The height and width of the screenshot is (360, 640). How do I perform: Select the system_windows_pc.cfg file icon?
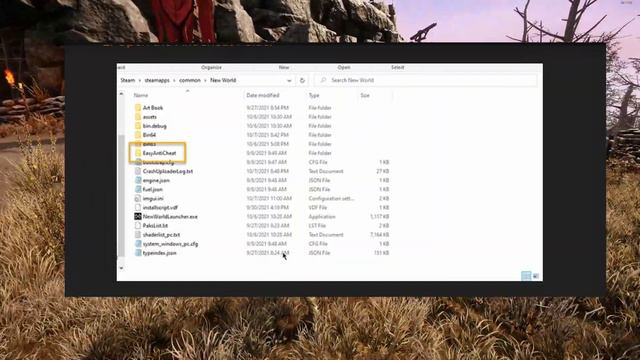tap(138, 244)
